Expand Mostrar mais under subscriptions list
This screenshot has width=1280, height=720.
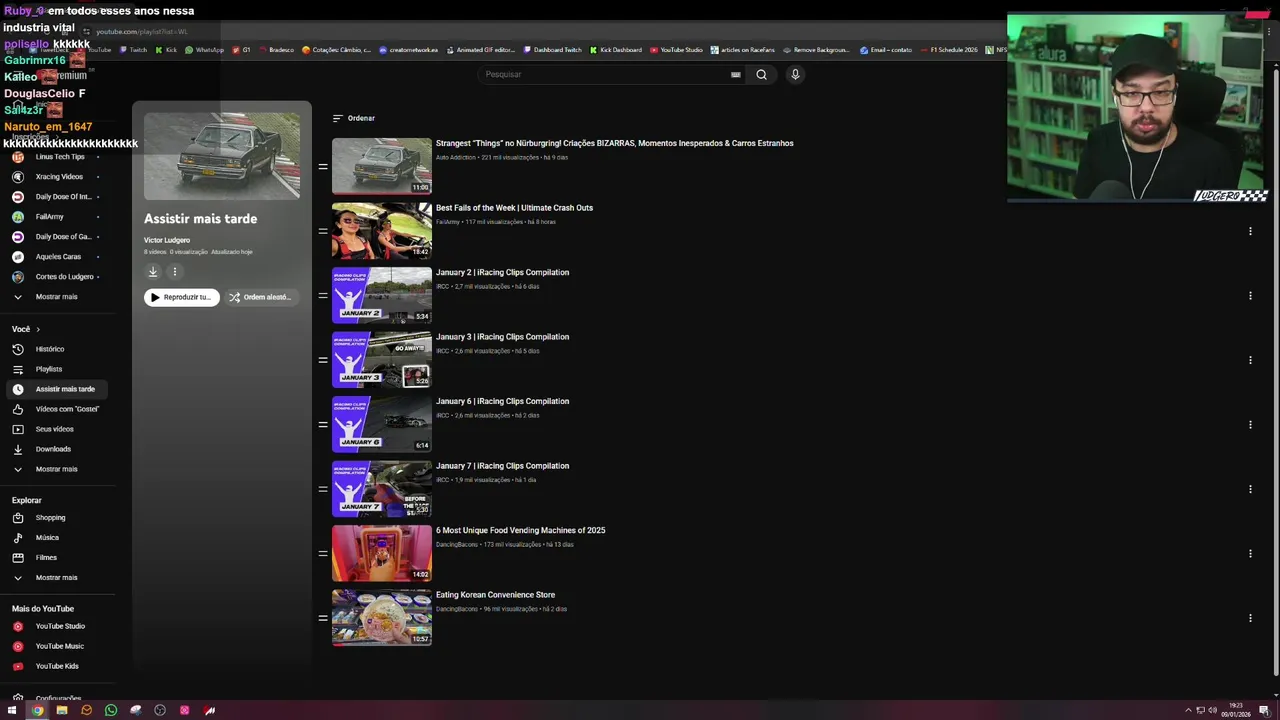56,297
